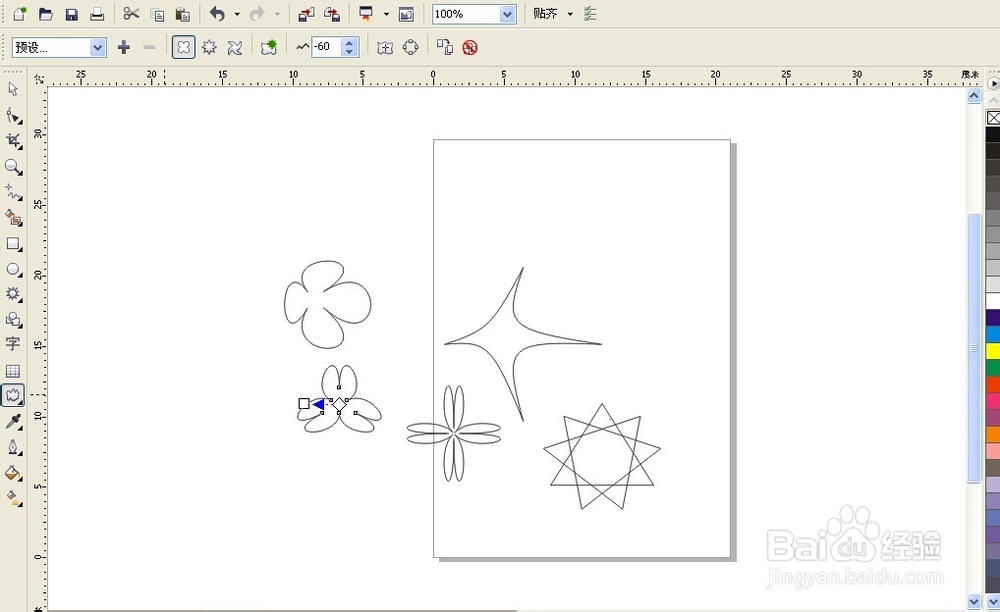Click the amplitude spinner arrows
This screenshot has height=612, width=1000.
coord(349,47)
